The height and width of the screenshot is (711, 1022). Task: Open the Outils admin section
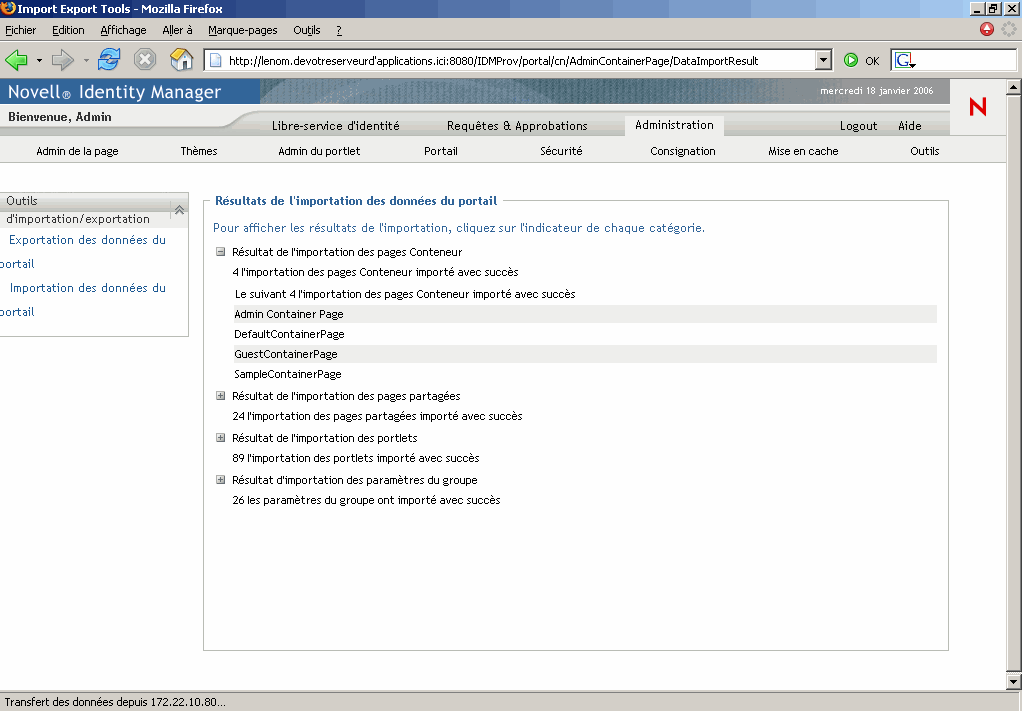coord(924,151)
